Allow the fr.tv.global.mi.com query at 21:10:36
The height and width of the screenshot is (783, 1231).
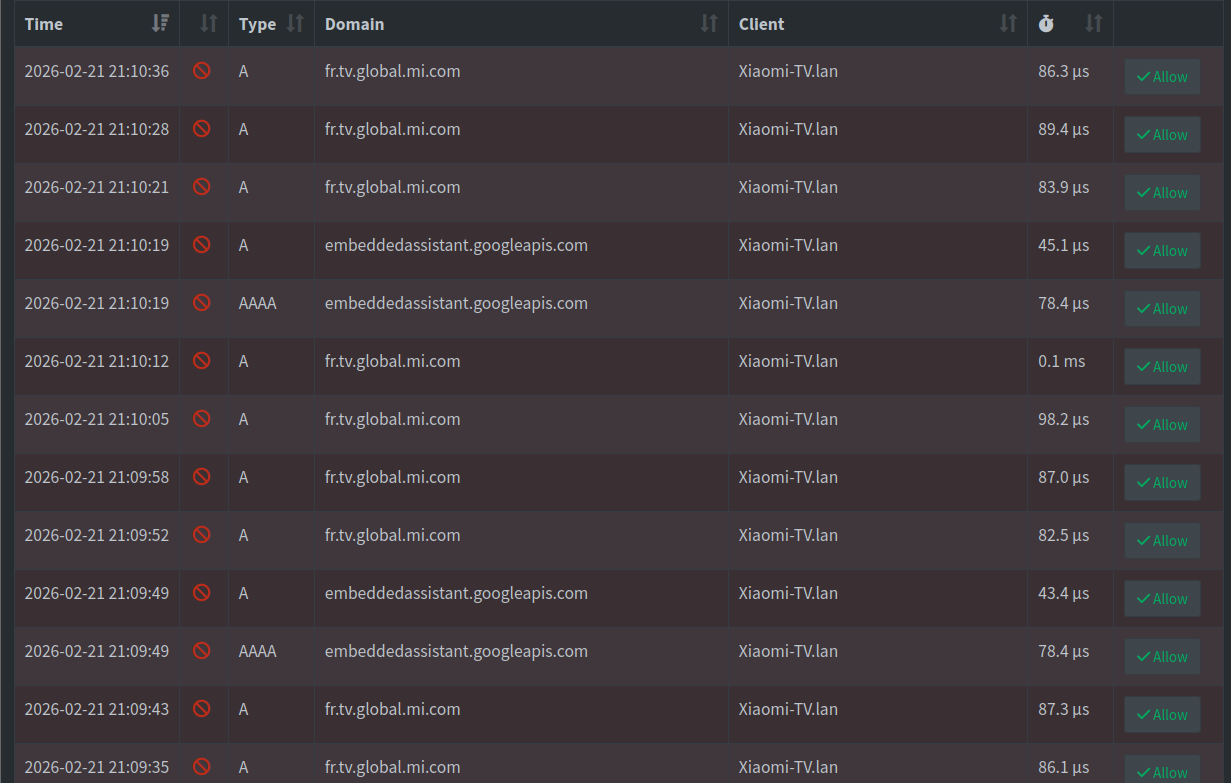(x=1162, y=77)
